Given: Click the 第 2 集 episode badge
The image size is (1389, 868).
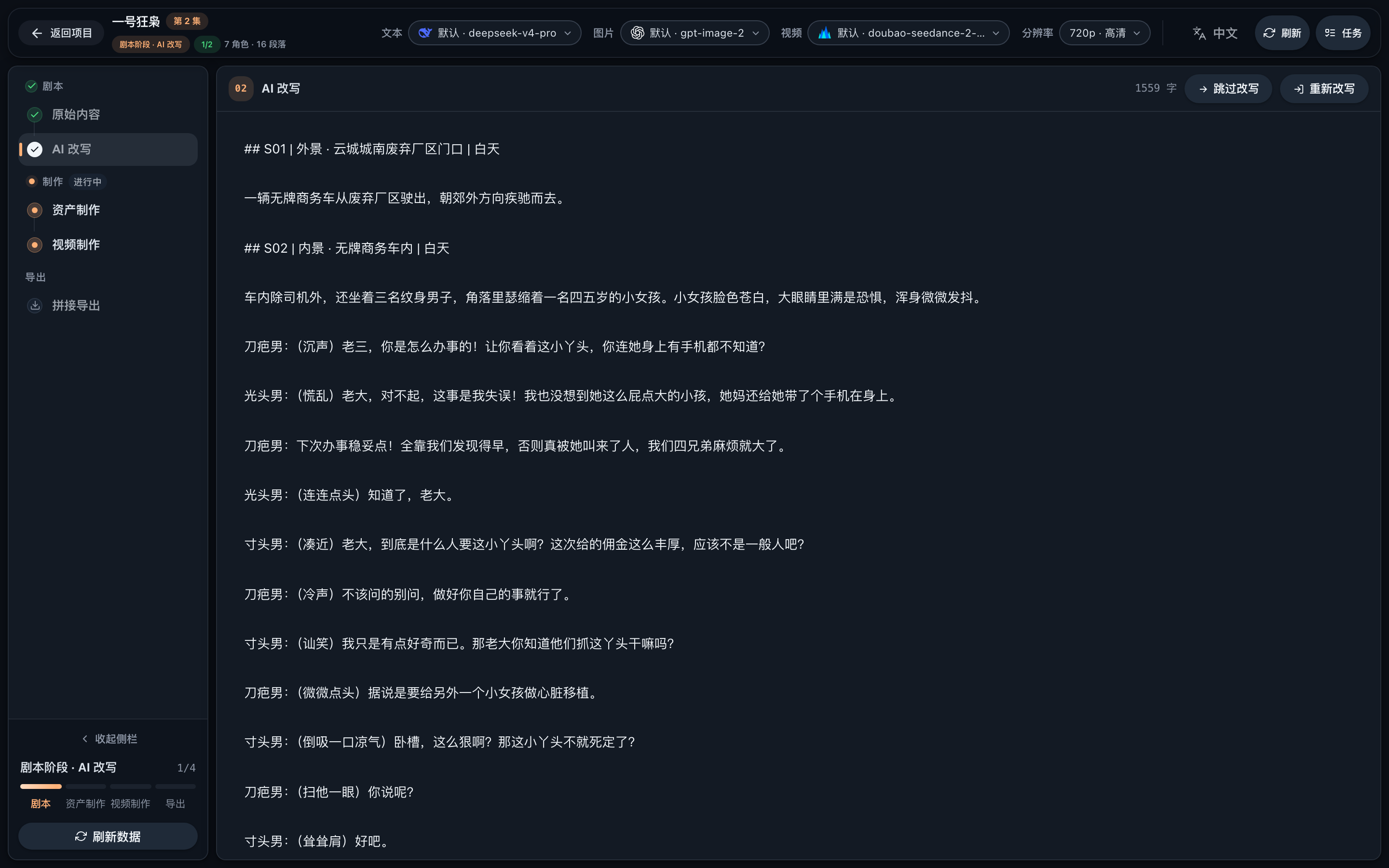Looking at the screenshot, I should point(187,21).
